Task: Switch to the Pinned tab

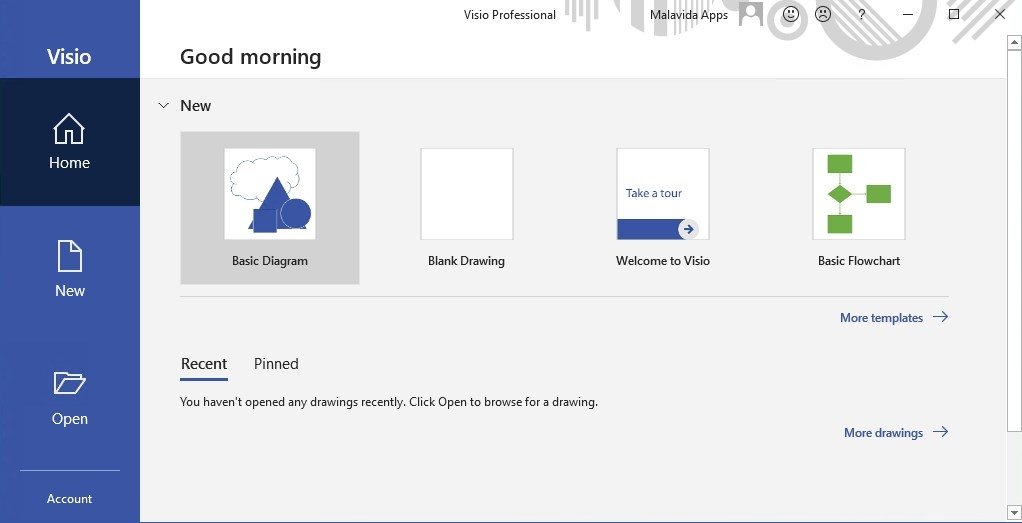Action: (276, 364)
